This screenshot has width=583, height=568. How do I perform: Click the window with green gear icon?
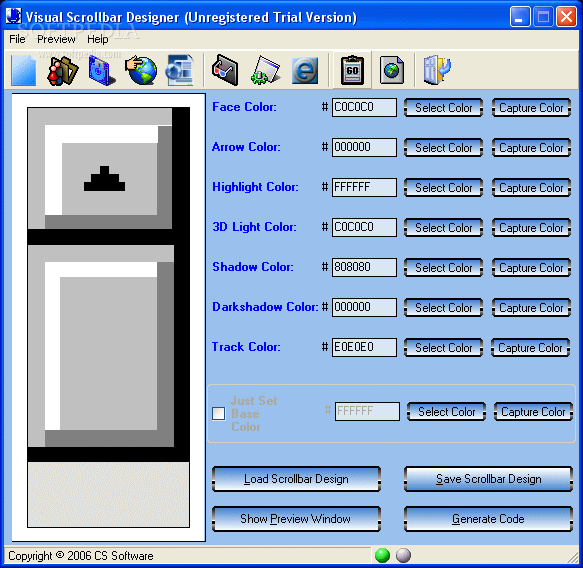point(265,70)
